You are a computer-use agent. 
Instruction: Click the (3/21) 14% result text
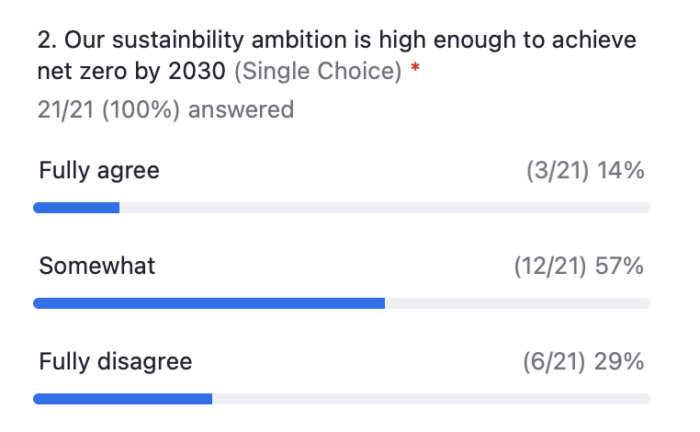(x=585, y=171)
